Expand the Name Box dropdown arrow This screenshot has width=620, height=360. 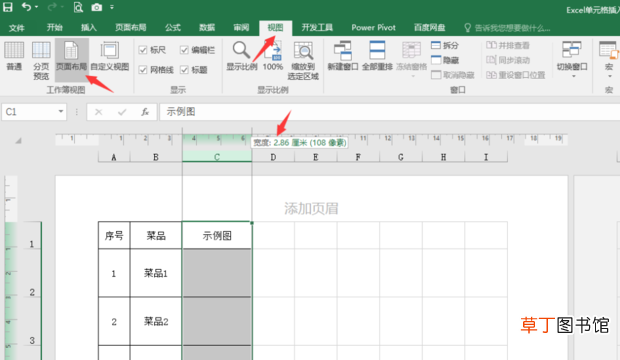click(x=60, y=112)
